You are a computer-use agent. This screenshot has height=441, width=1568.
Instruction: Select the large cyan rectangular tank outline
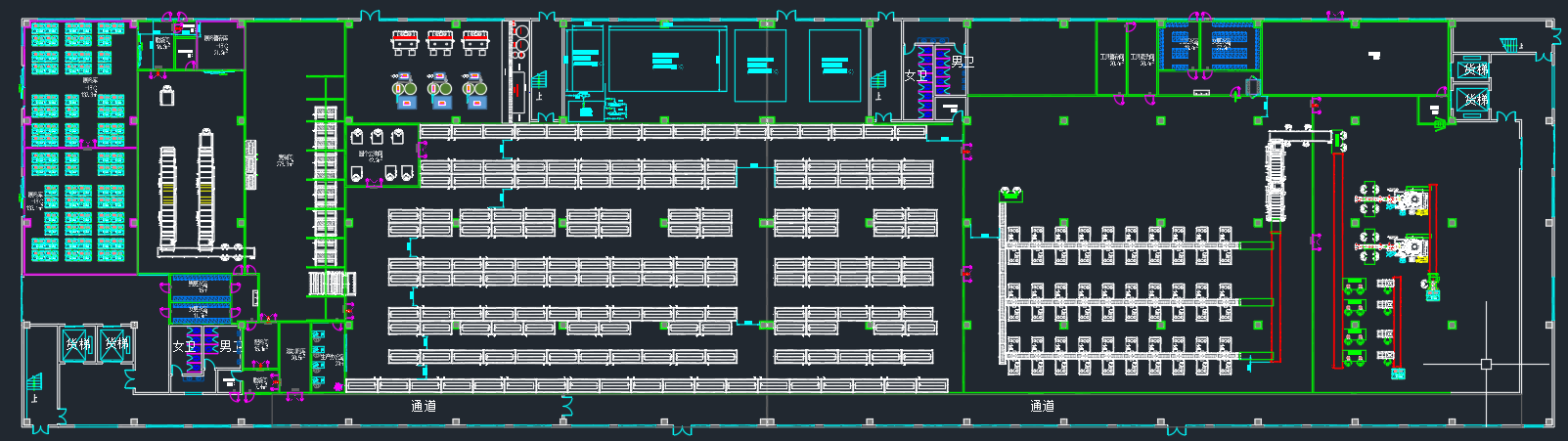[667, 61]
